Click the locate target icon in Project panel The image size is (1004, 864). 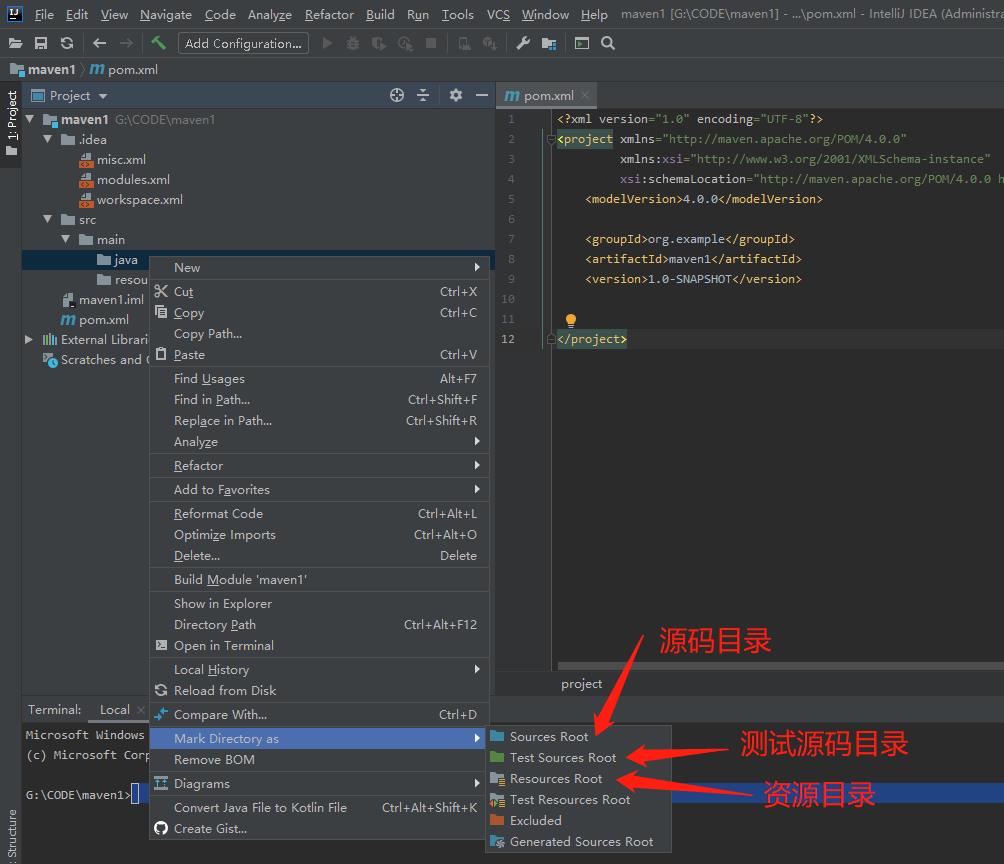pos(397,95)
